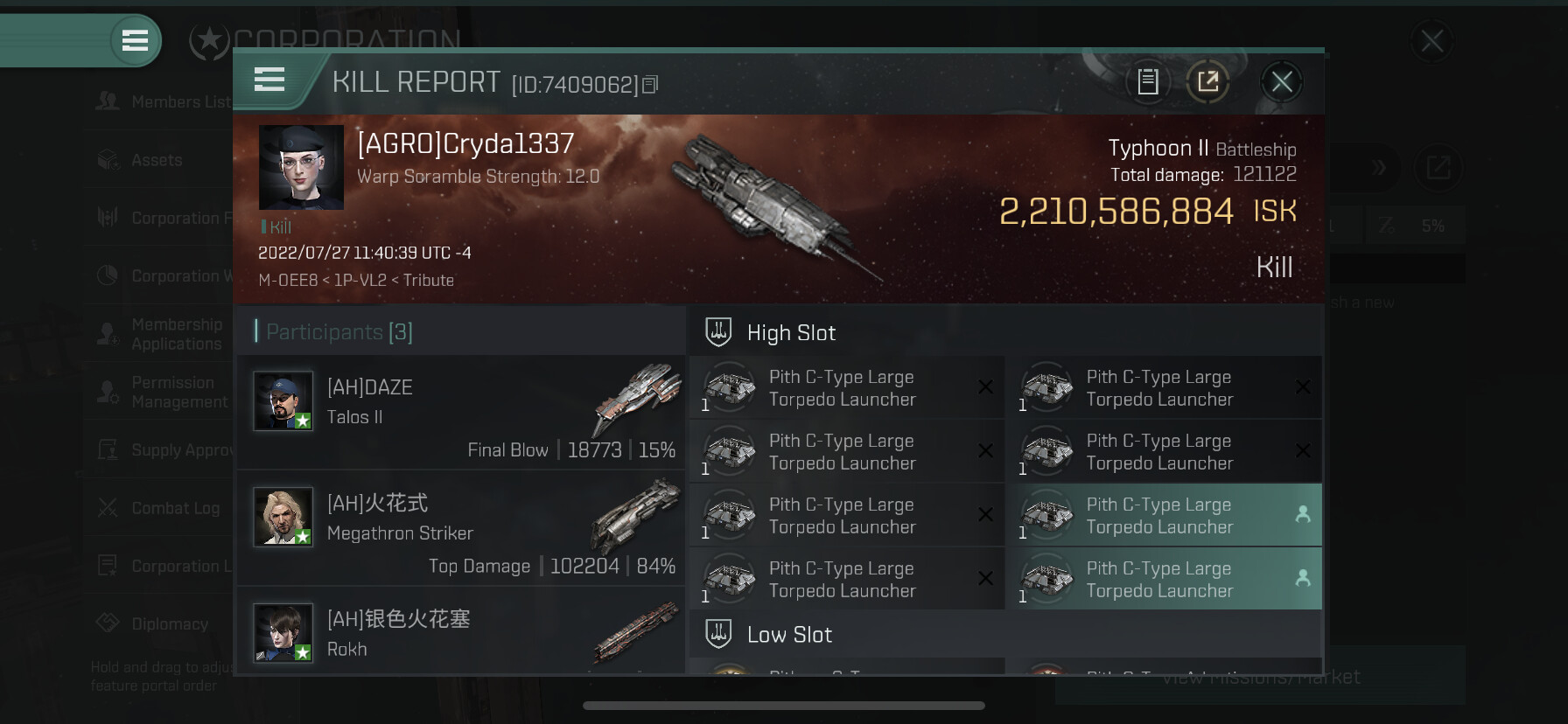Select first Pith C-Type Large Torpedo Launcher
The width and height of the screenshot is (1568, 724).
point(847,387)
